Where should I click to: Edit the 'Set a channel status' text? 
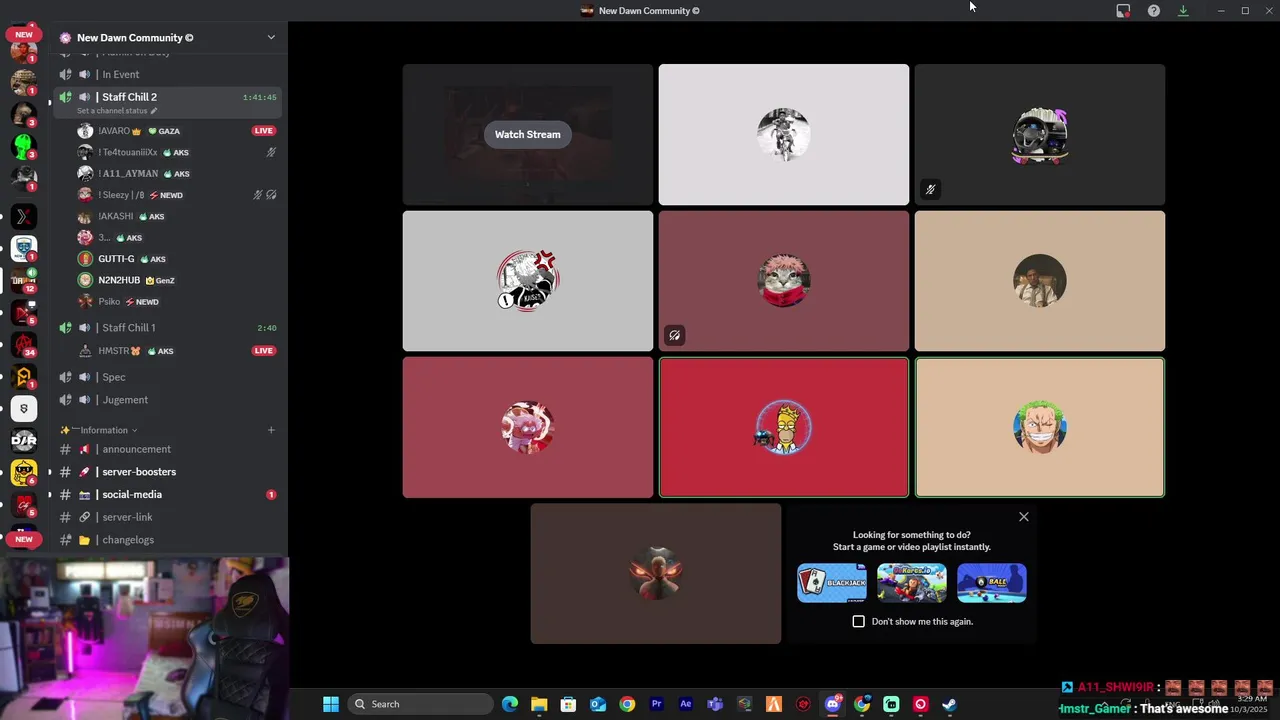(117, 111)
